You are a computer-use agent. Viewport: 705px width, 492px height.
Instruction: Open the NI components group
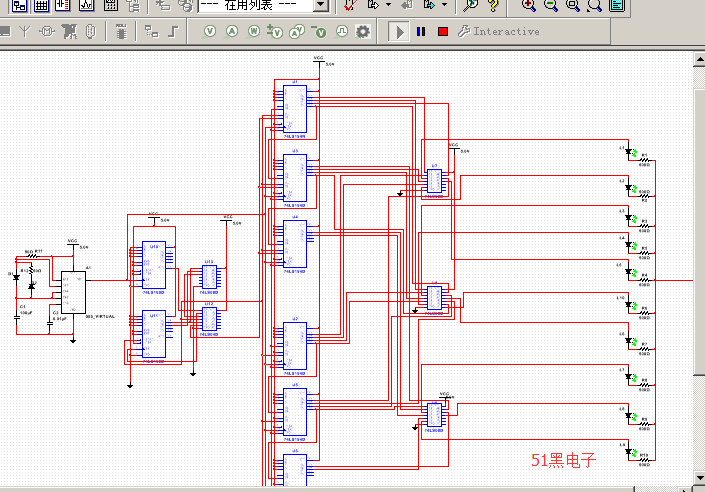pyautogui.click(x=70, y=31)
